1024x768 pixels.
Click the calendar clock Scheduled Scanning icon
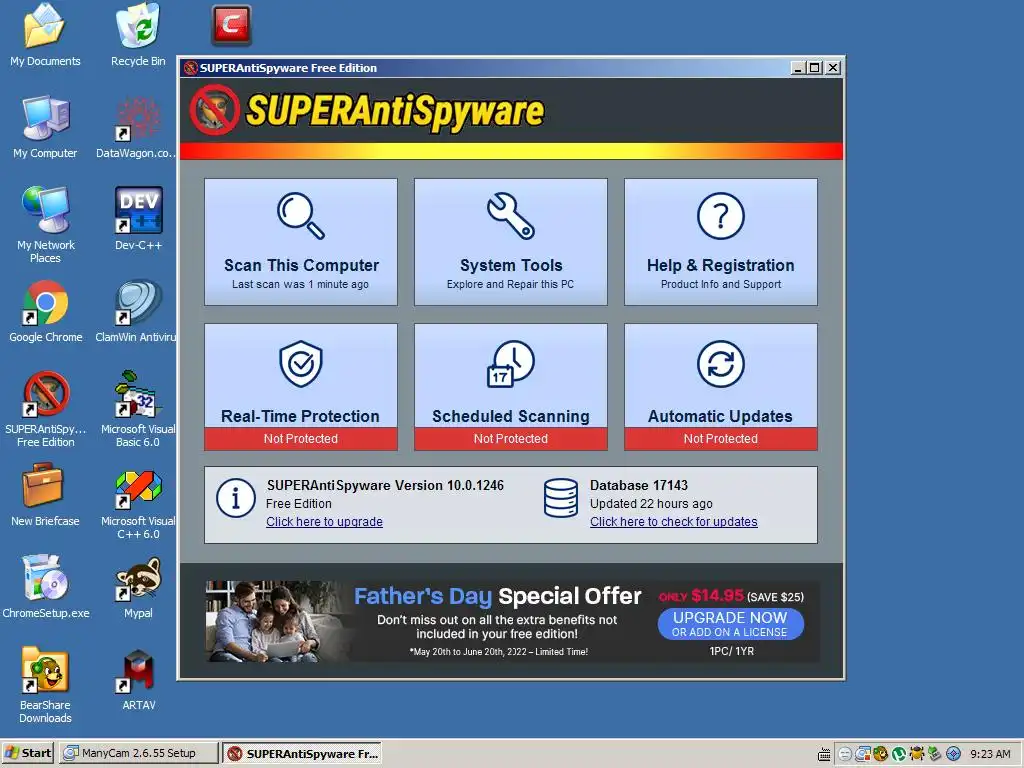tap(511, 364)
